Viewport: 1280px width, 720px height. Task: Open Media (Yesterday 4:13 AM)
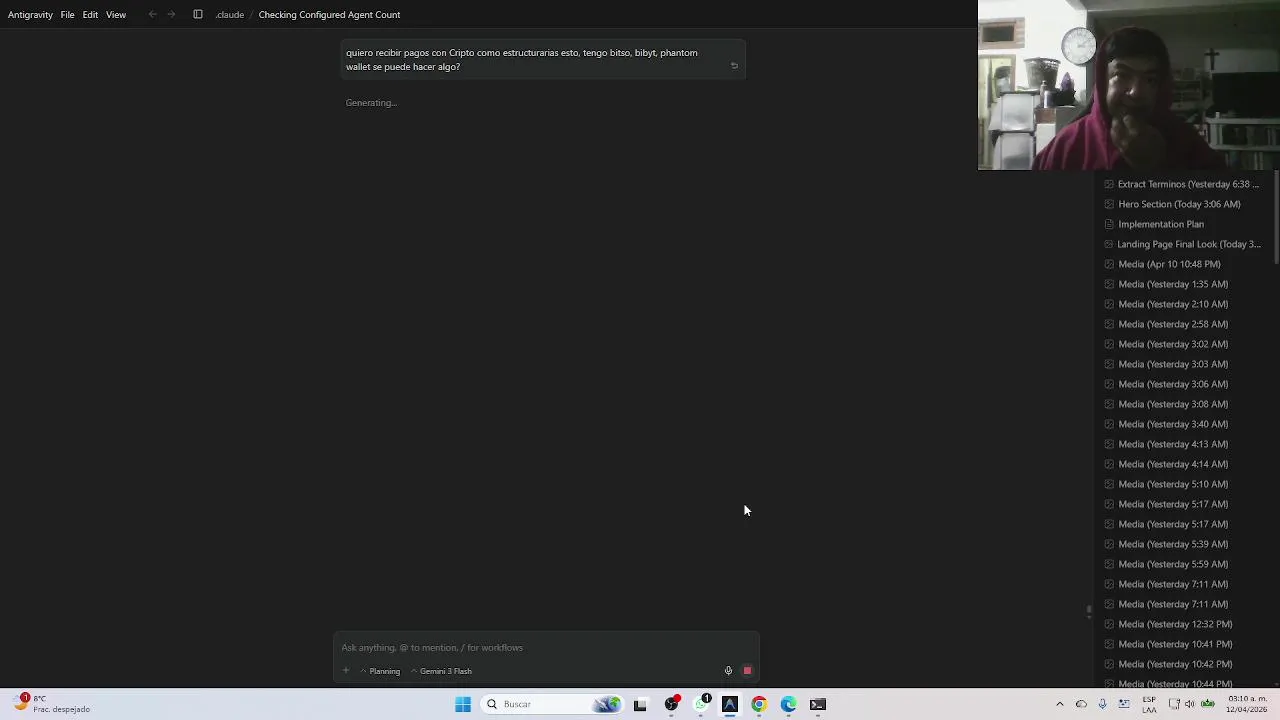1173,444
